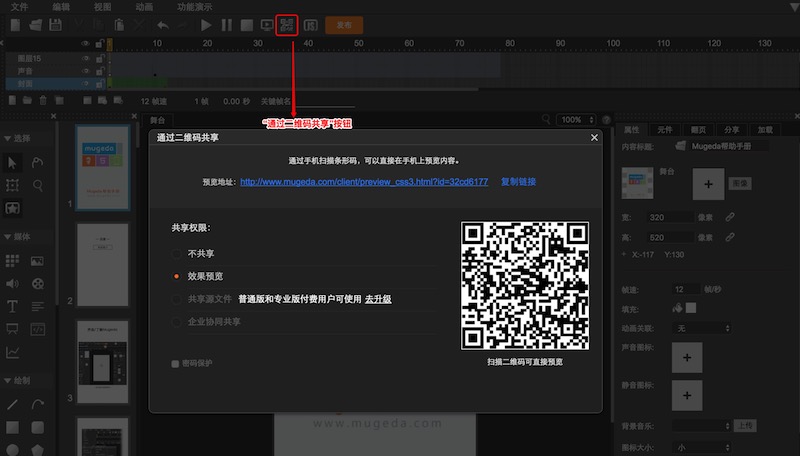Select the sound speaker tool

tap(12, 284)
